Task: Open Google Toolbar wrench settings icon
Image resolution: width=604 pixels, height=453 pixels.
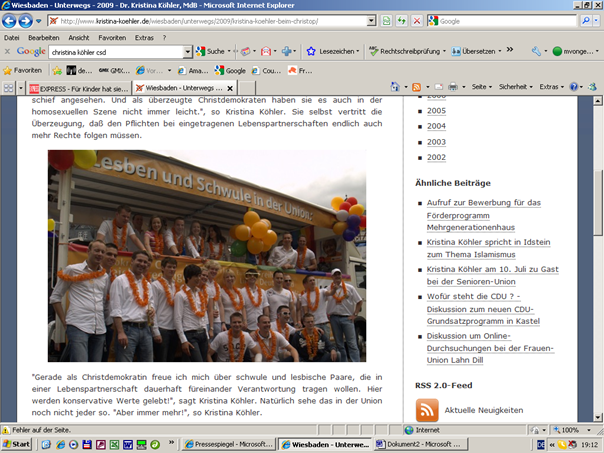Action: pos(536,51)
